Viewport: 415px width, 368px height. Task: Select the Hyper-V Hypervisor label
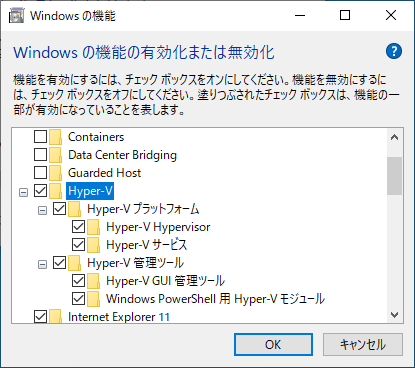tap(158, 227)
